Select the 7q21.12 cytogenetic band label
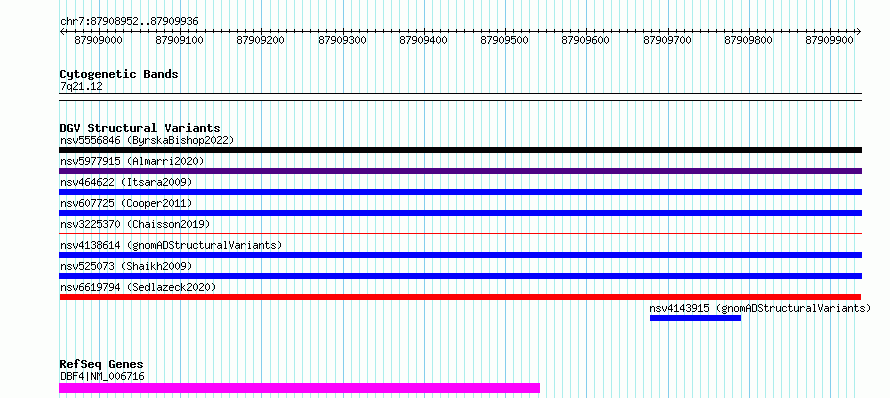Image resolution: width=890 pixels, height=398 pixels. pos(81,87)
